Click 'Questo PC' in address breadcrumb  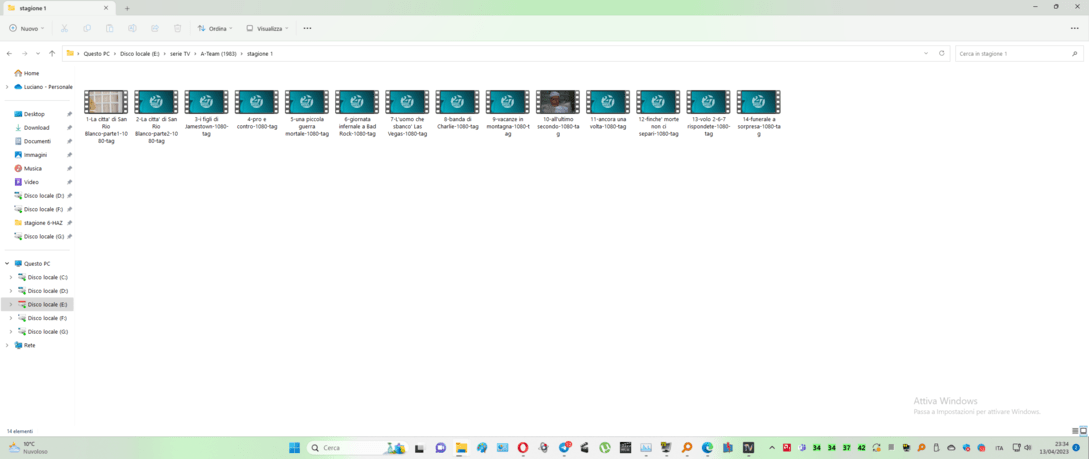click(97, 53)
